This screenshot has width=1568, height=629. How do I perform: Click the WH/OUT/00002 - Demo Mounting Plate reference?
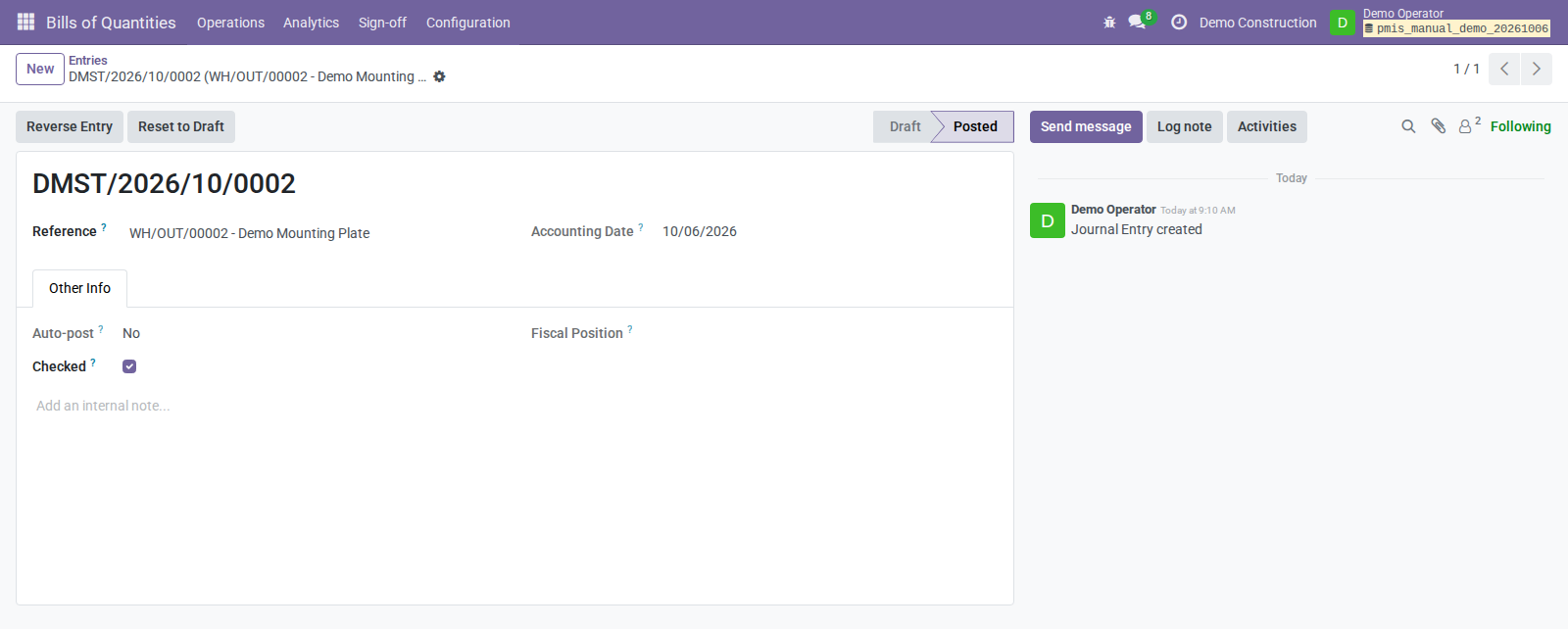[x=250, y=233]
